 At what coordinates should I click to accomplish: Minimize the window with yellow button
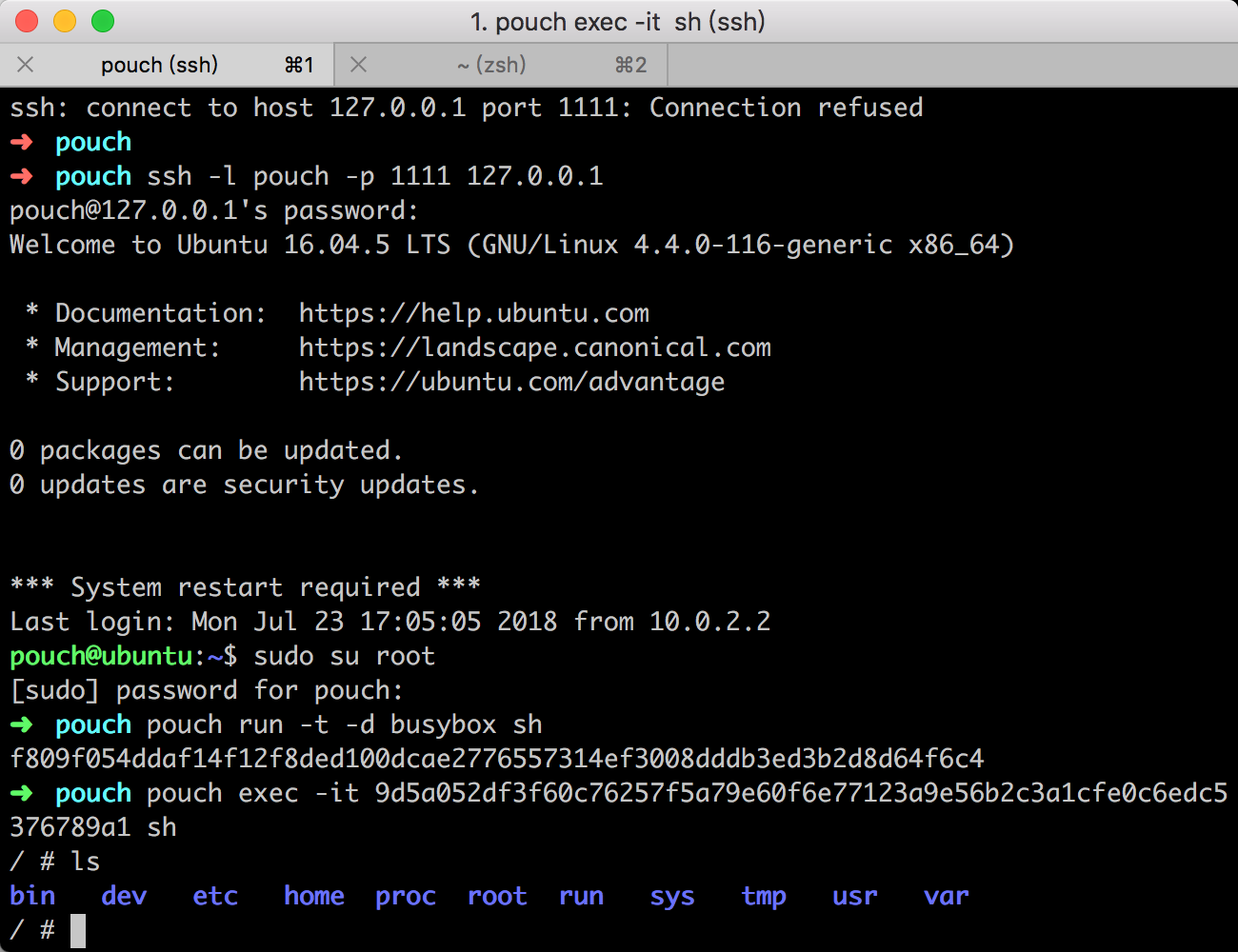tap(65, 21)
